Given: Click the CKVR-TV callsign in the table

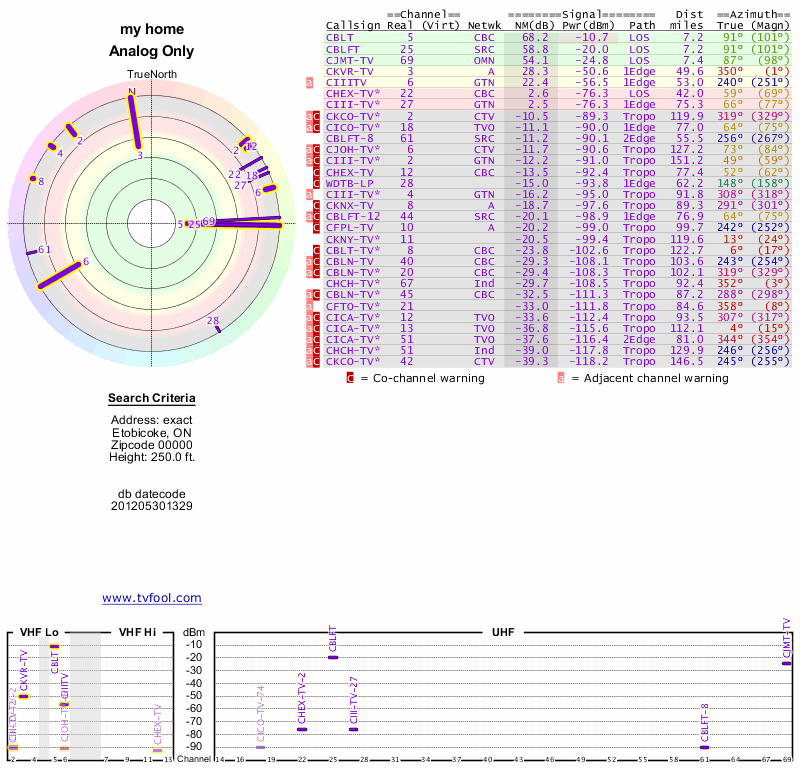Looking at the screenshot, I should [348, 71].
